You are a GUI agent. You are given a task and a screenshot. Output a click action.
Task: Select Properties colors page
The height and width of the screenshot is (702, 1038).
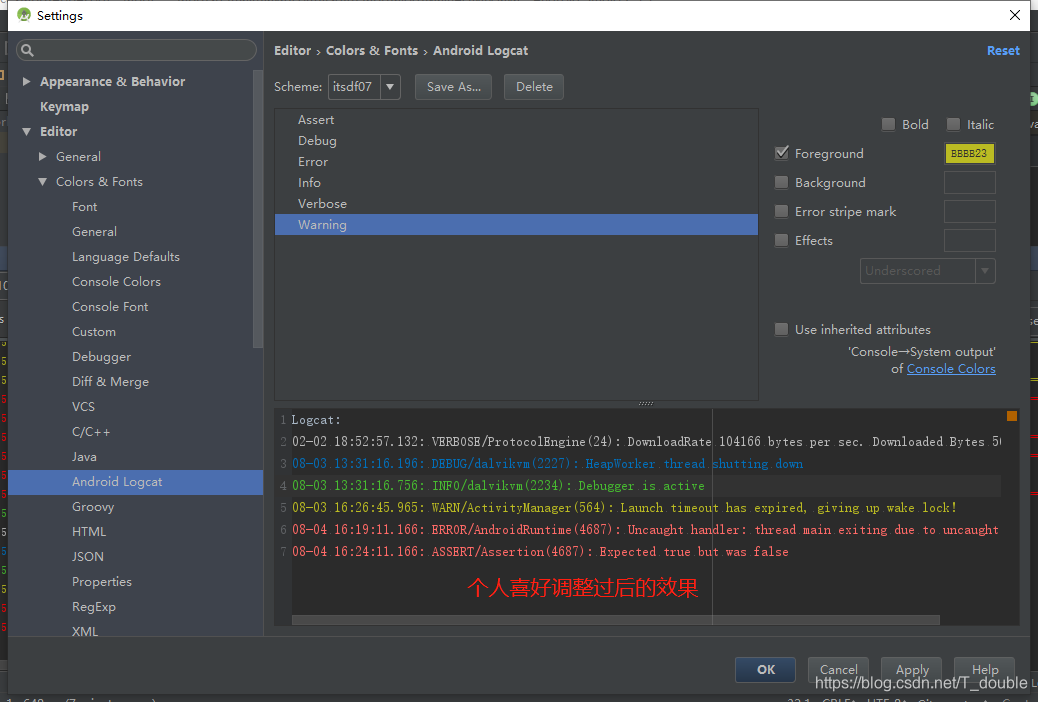102,582
